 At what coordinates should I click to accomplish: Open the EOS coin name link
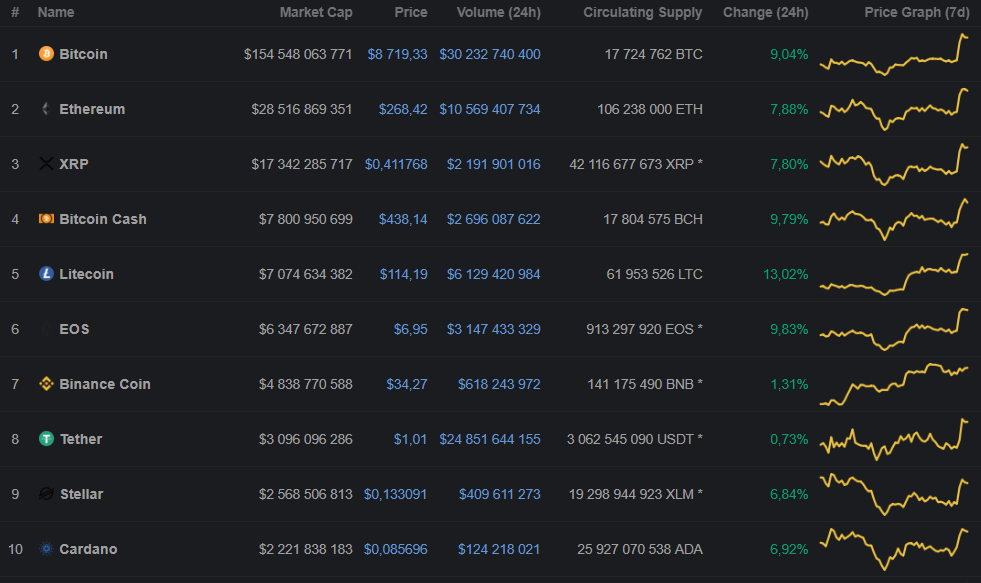click(x=74, y=329)
